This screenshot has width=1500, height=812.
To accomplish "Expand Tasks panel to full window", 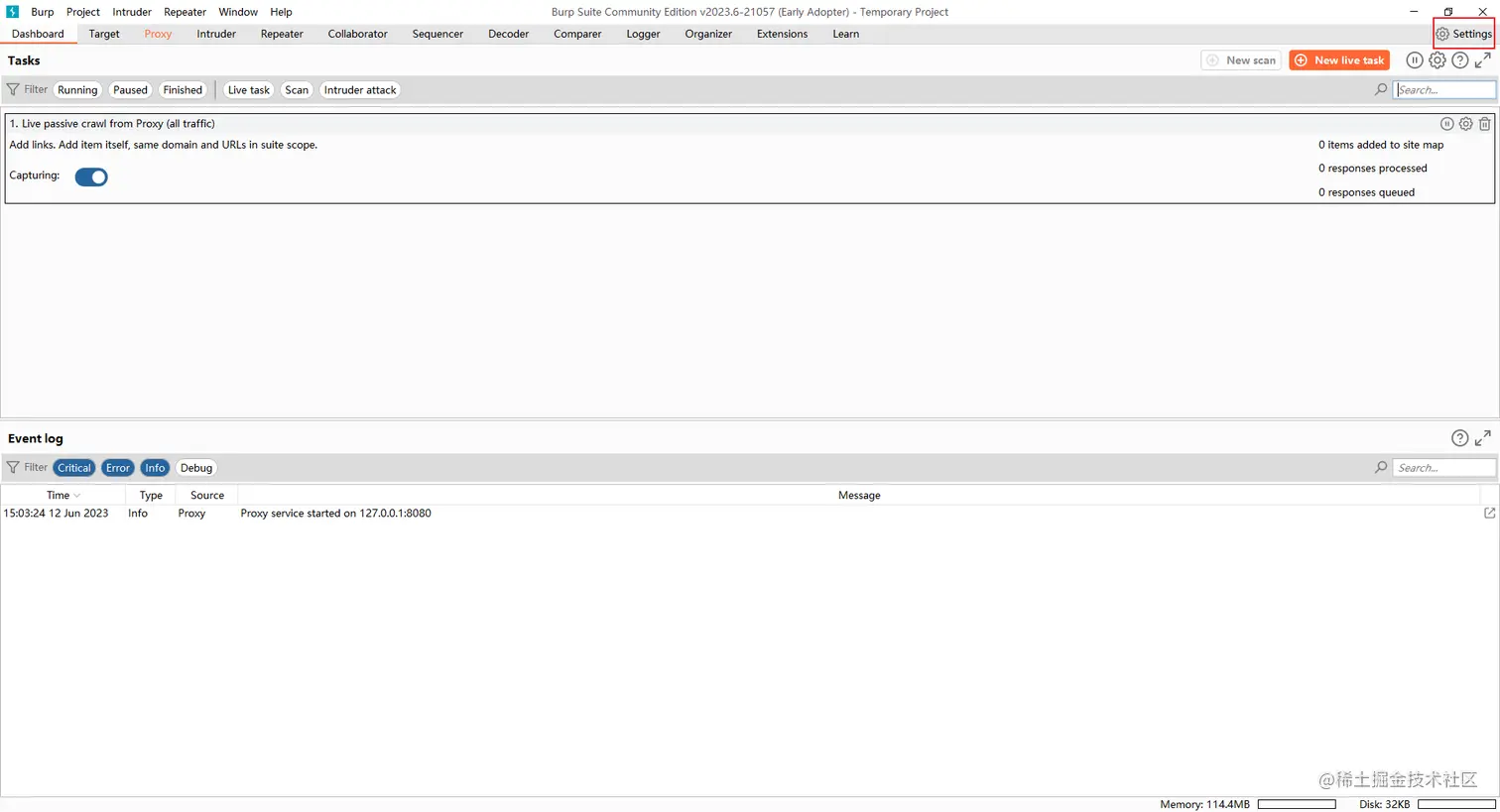I will 1483,60.
